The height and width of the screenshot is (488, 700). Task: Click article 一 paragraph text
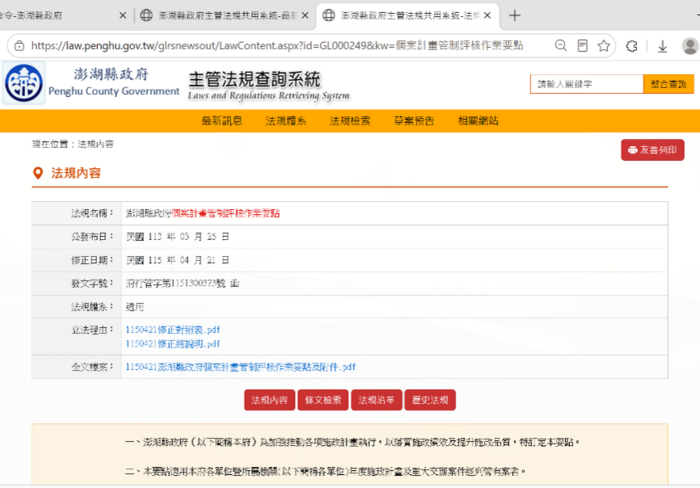[x=352, y=442]
